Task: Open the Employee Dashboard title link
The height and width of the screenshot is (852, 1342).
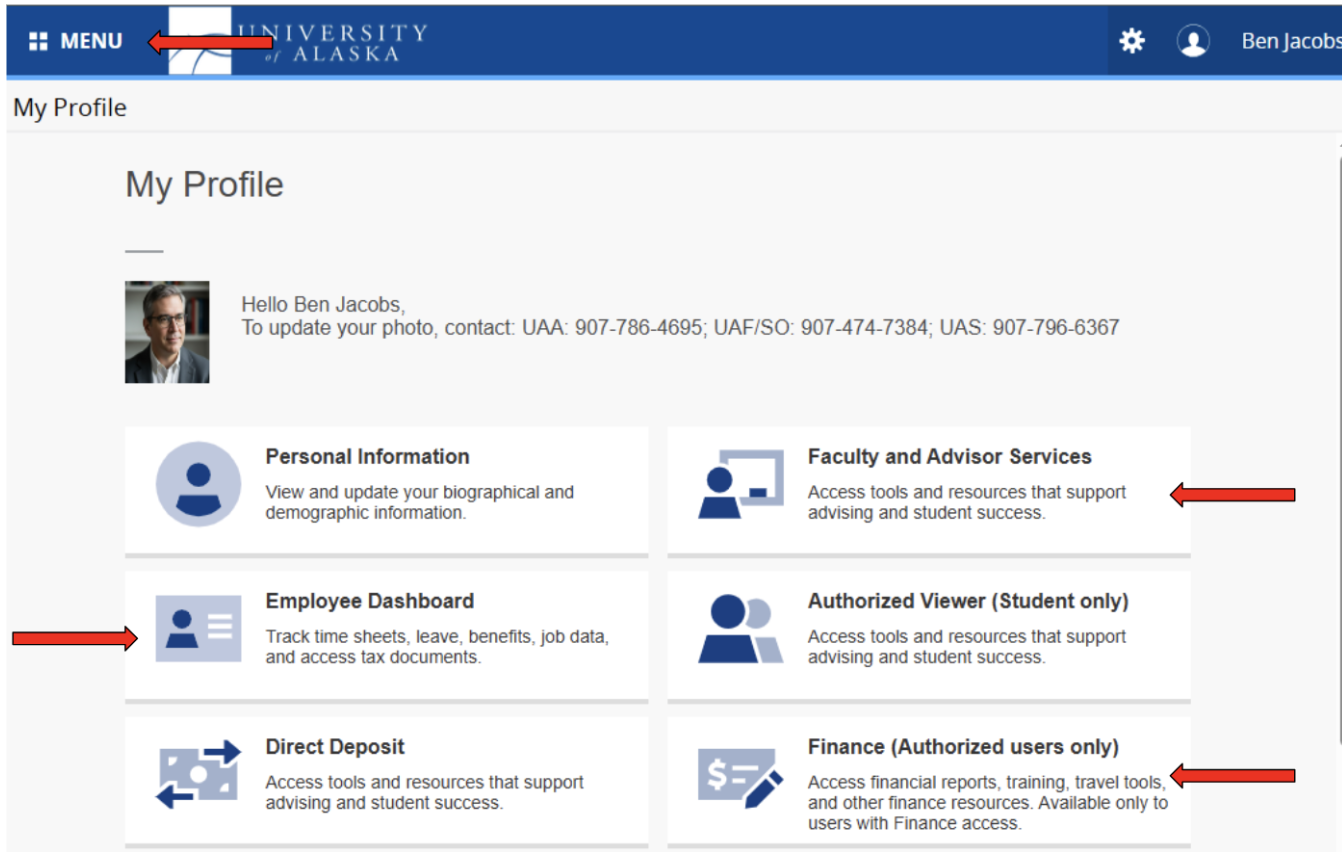Action: [369, 601]
